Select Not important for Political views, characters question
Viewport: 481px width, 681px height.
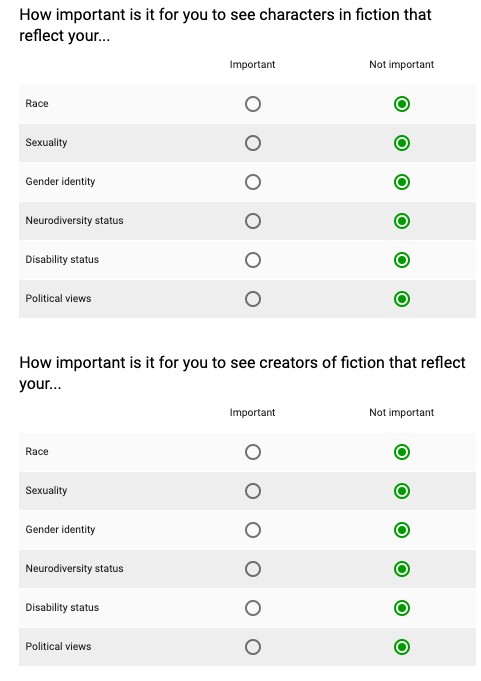click(x=402, y=299)
